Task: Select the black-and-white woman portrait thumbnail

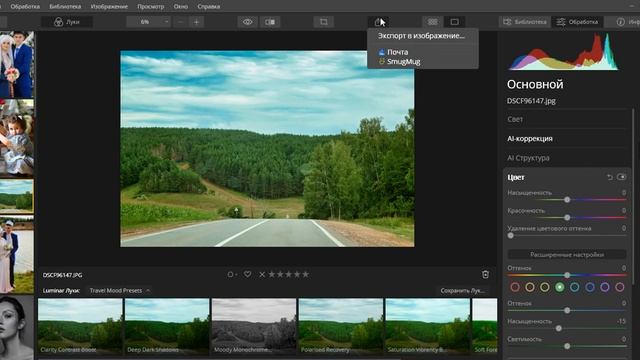Action: 17,328
